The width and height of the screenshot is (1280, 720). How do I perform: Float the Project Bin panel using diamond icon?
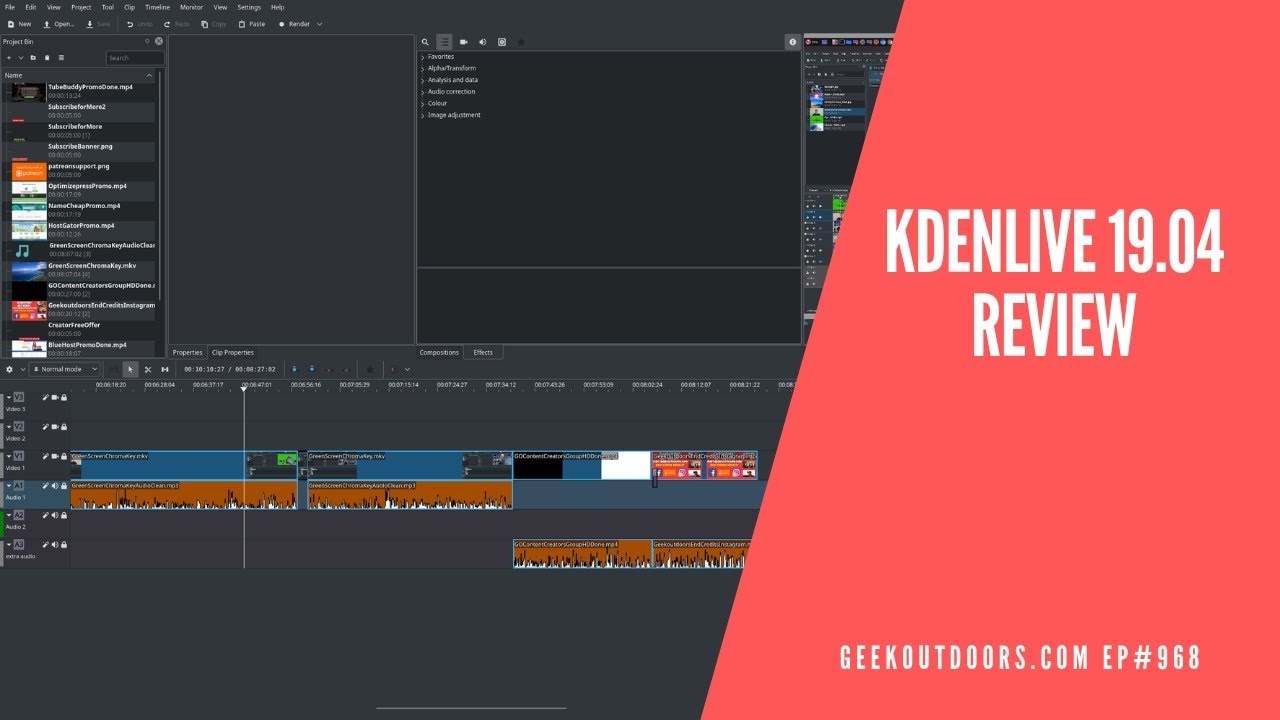148,41
